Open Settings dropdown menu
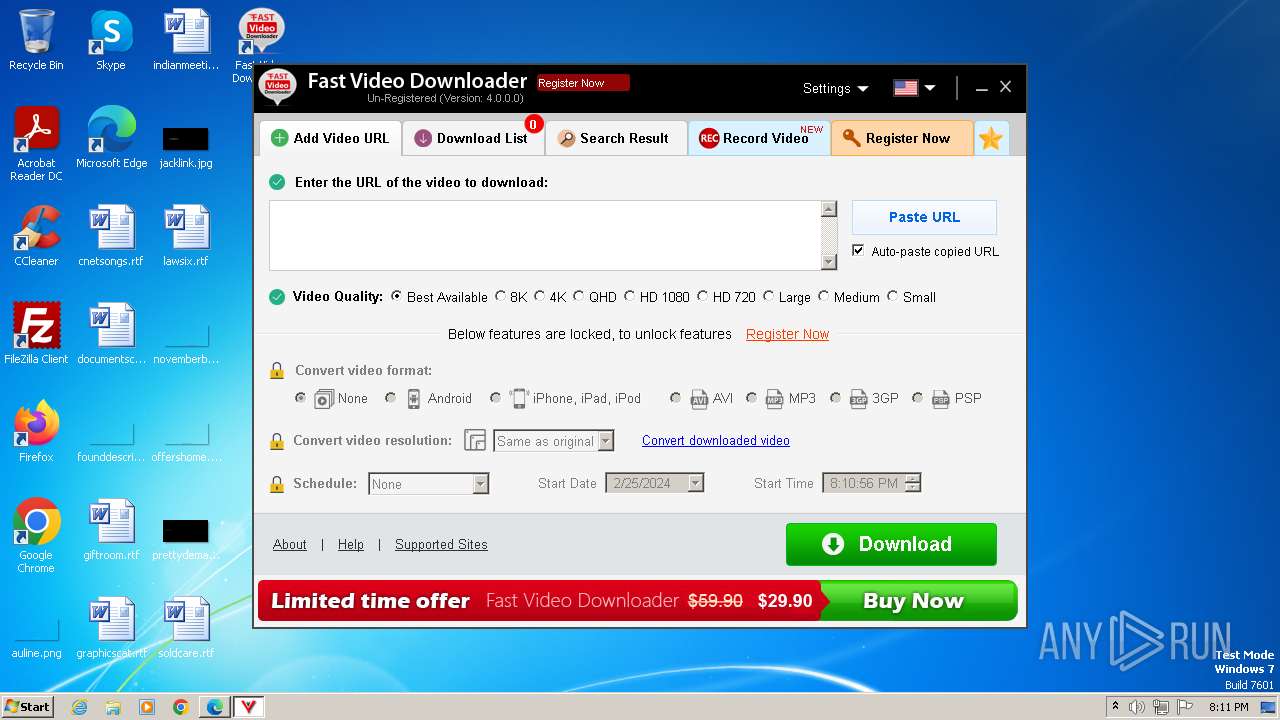Image resolution: width=1280 pixels, height=720 pixels. tap(836, 88)
